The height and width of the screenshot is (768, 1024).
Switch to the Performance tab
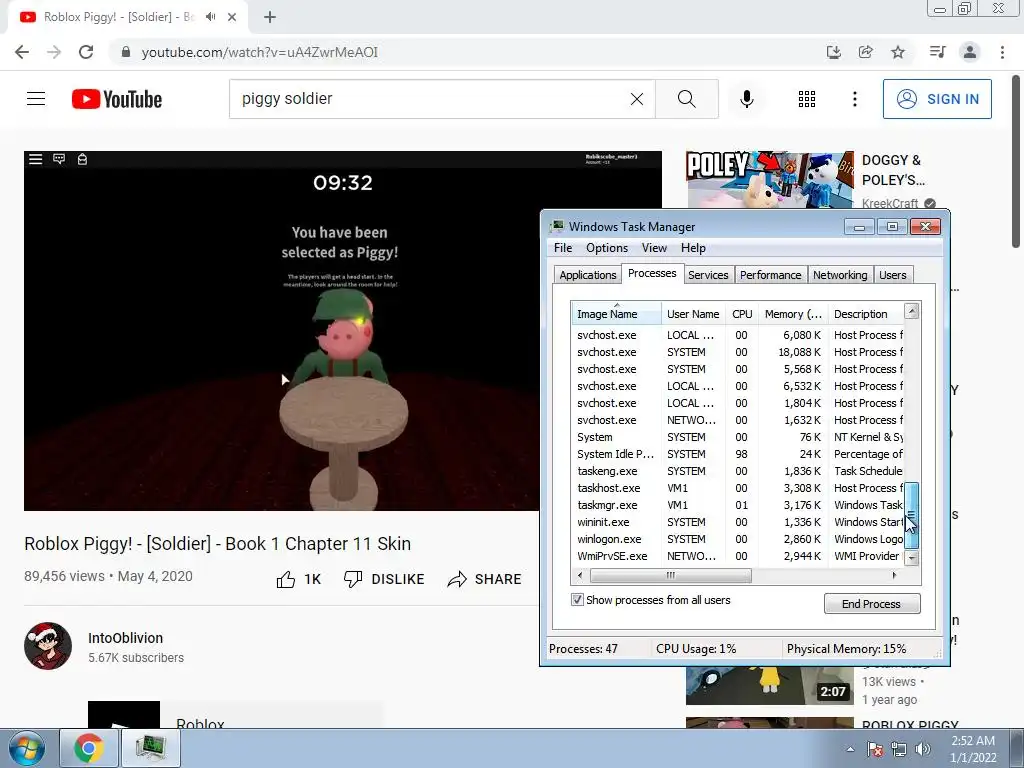[771, 275]
